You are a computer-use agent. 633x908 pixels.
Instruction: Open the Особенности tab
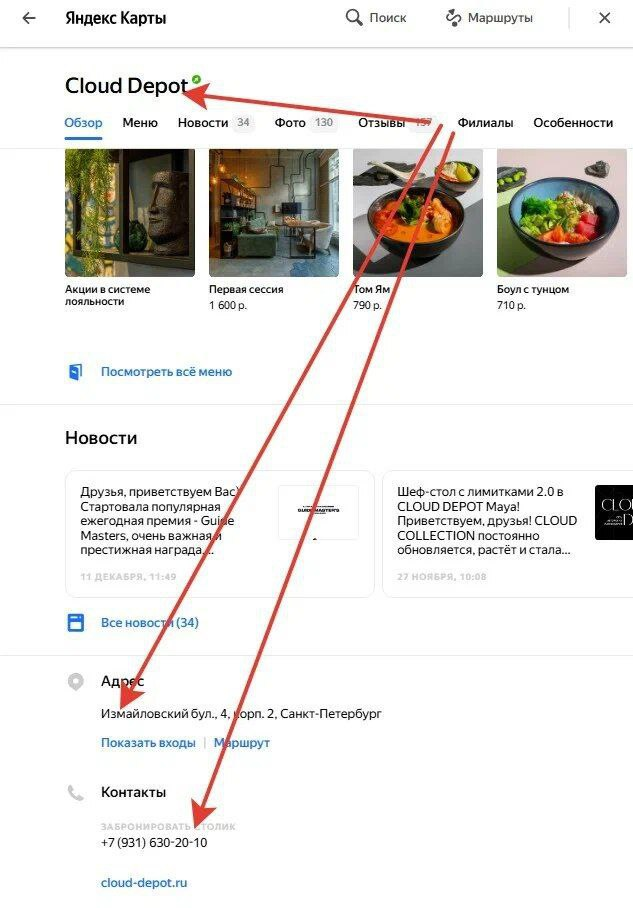tap(573, 123)
